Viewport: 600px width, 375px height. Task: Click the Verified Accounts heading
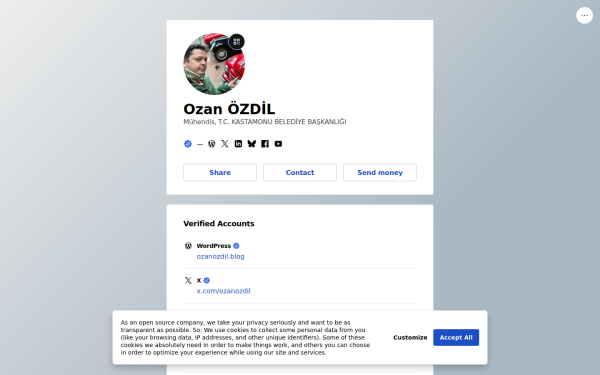219,223
